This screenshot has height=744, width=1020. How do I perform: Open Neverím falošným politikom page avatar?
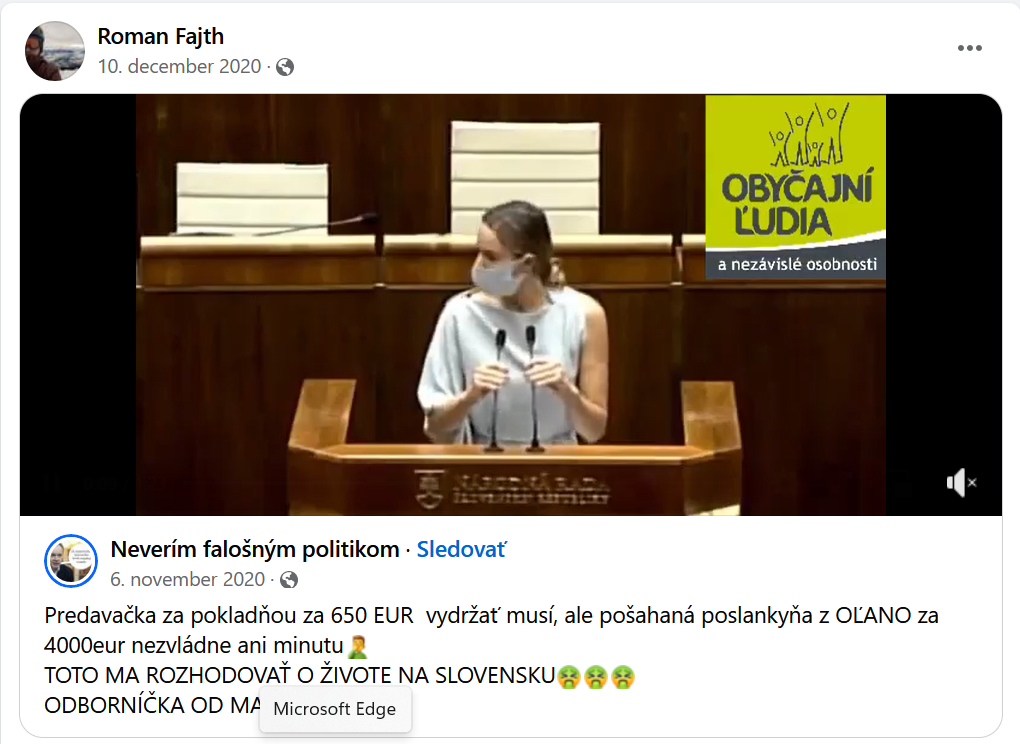71,561
